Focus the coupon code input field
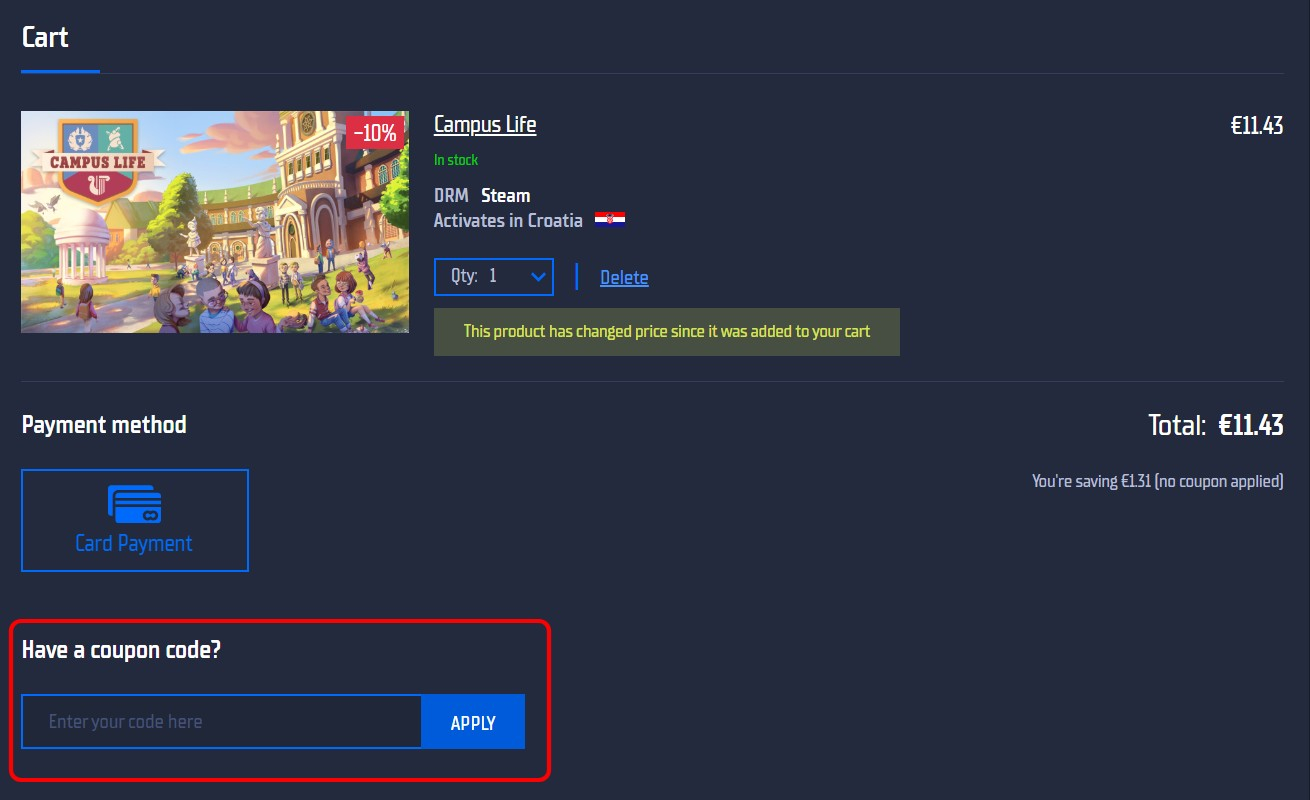Viewport: 1310px width, 800px height. tap(221, 721)
